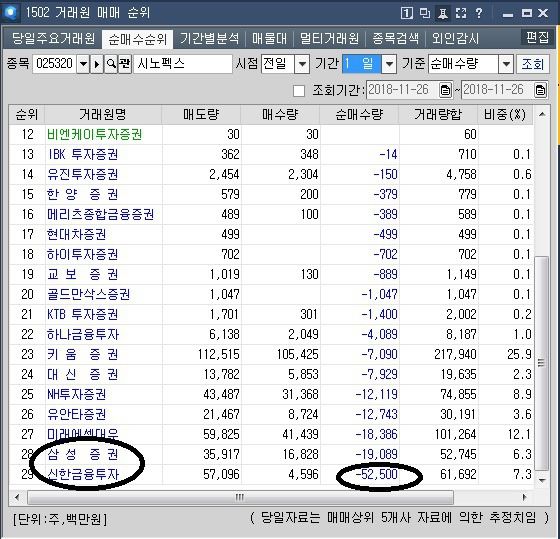Select the KTB 투자증권 row
Screen dimensions: 560x539
271,315
